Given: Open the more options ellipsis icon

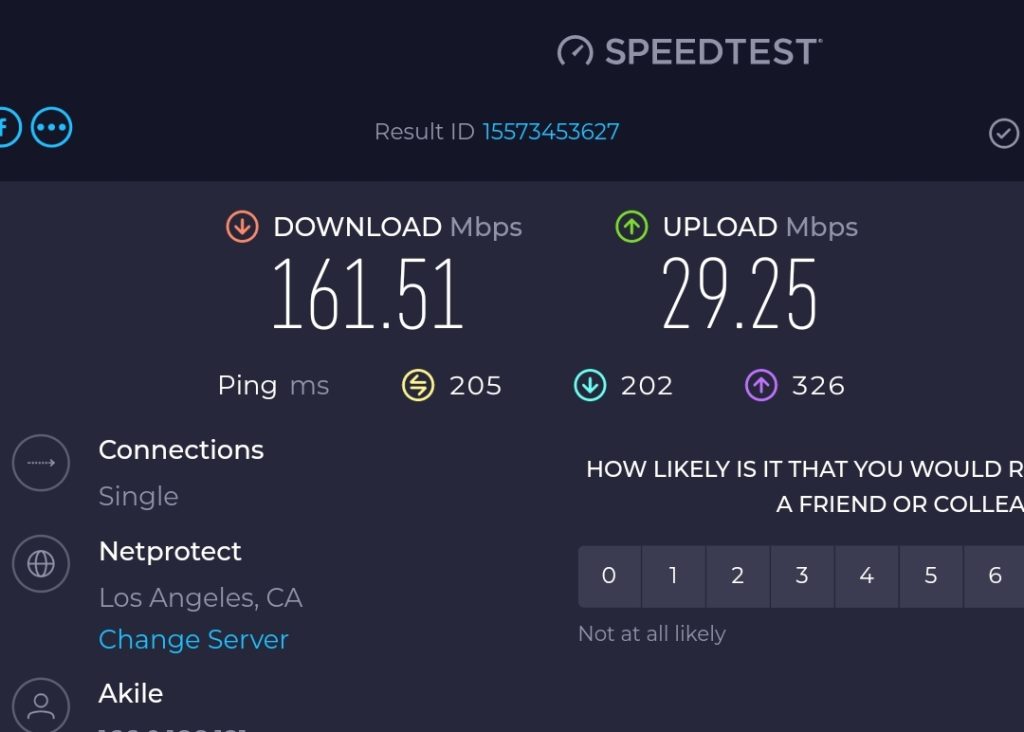Looking at the screenshot, I should 51,128.
